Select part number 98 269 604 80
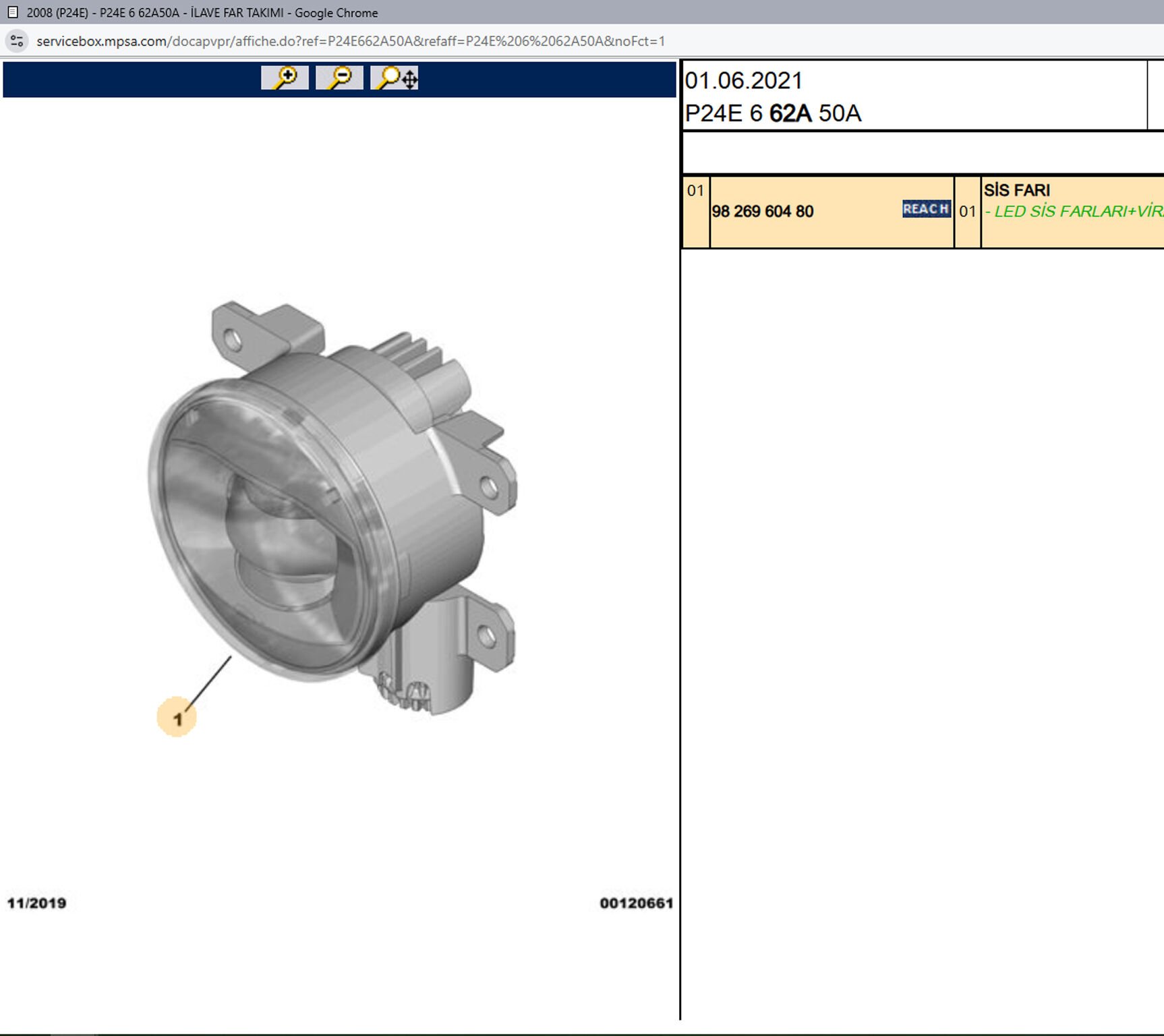 tap(763, 212)
